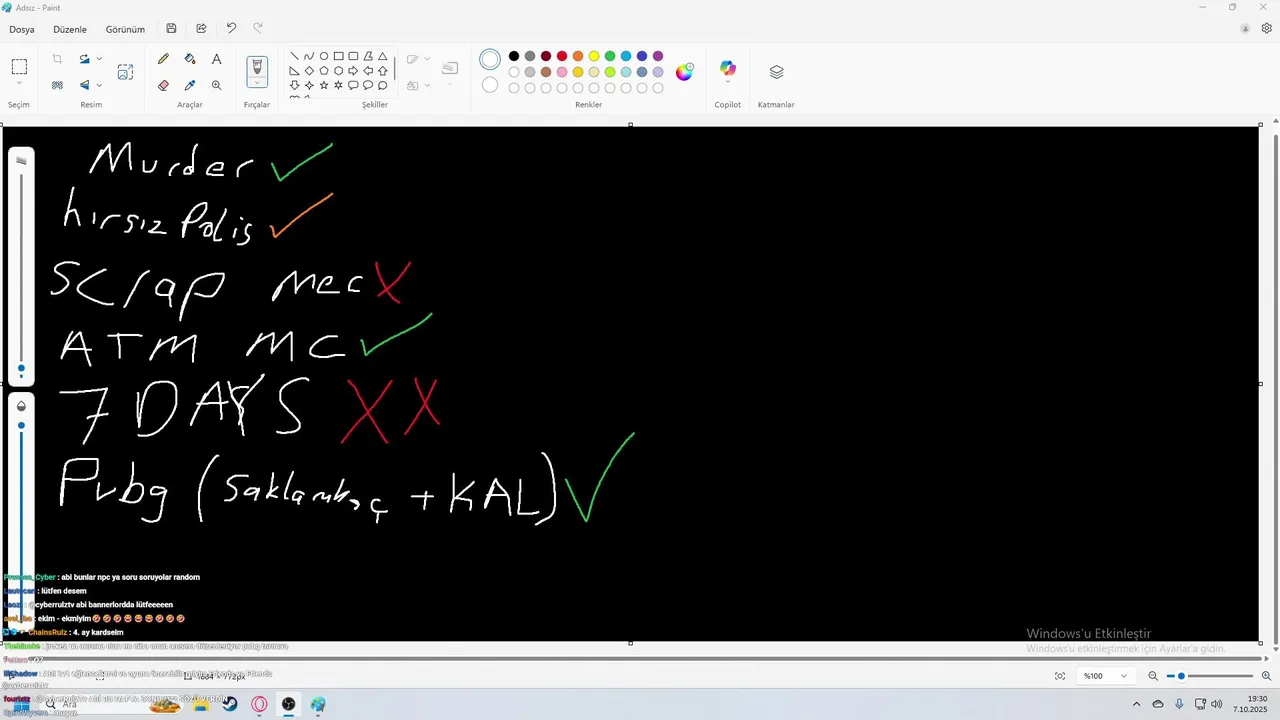Choose the purple color swatch
Image resolution: width=1280 pixels, height=720 pixels.
(658, 56)
